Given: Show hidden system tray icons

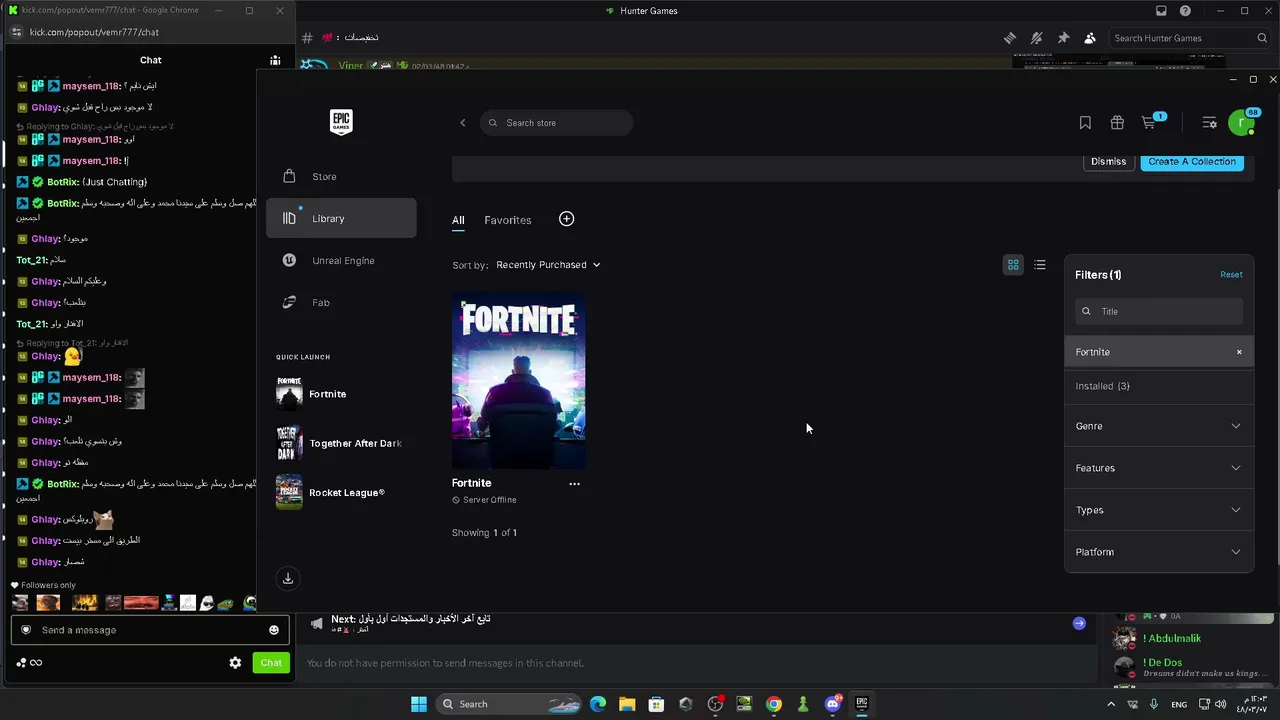Looking at the screenshot, I should click(x=1110, y=704).
